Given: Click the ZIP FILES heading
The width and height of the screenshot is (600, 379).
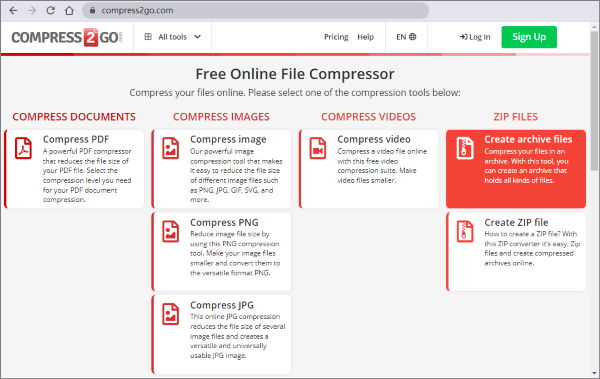Looking at the screenshot, I should pyautogui.click(x=515, y=117).
